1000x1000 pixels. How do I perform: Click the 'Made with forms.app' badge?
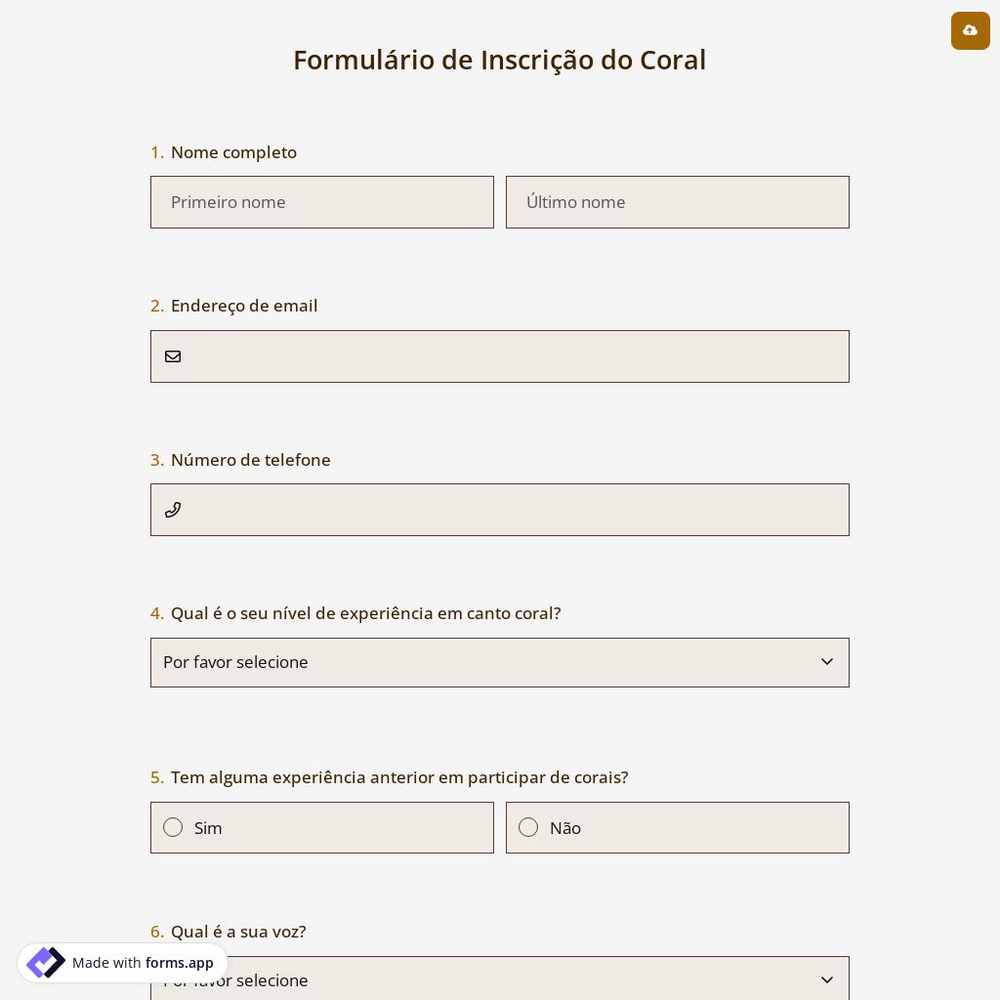[x=122, y=962]
